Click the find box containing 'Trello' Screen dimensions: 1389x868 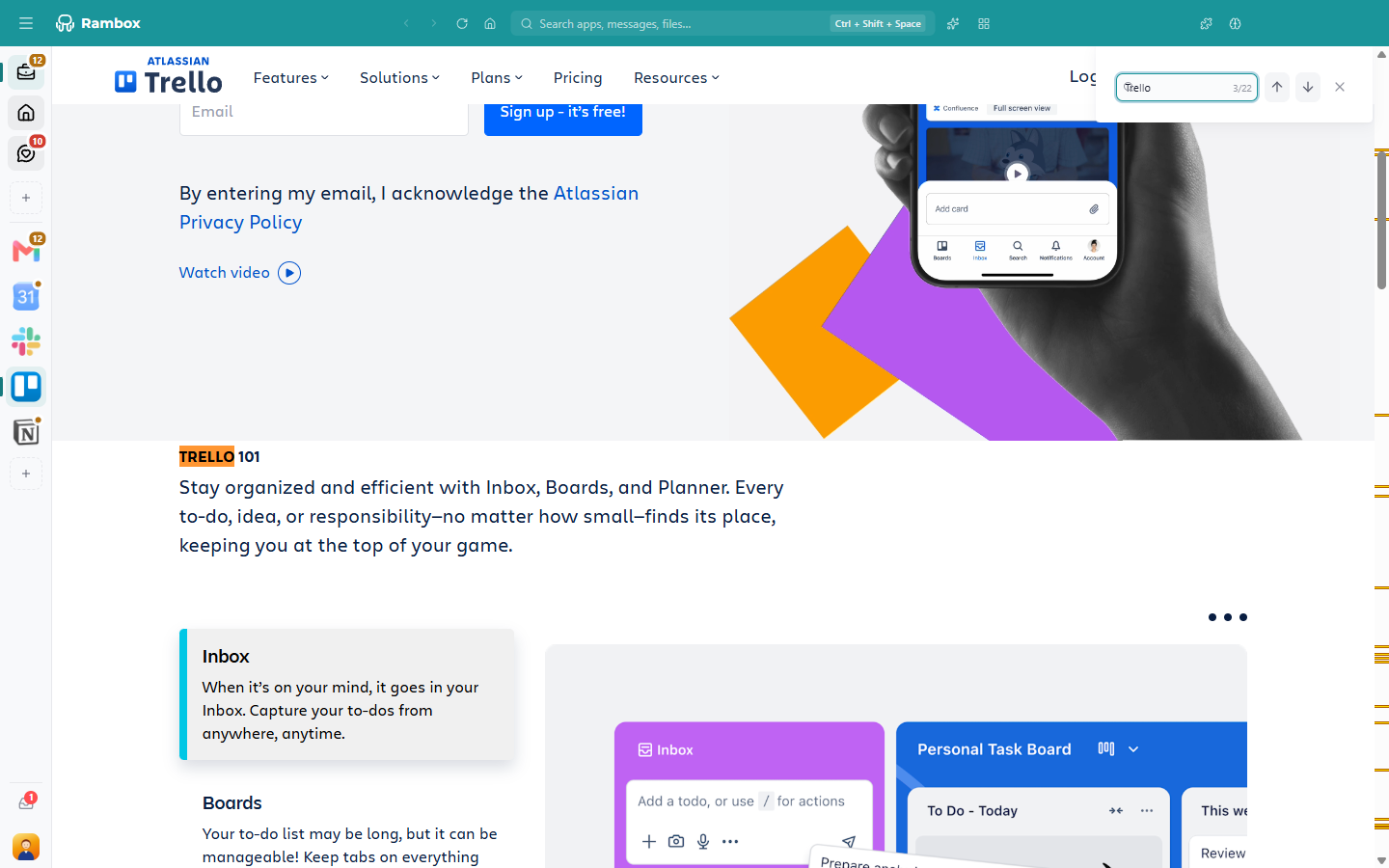point(1186,87)
